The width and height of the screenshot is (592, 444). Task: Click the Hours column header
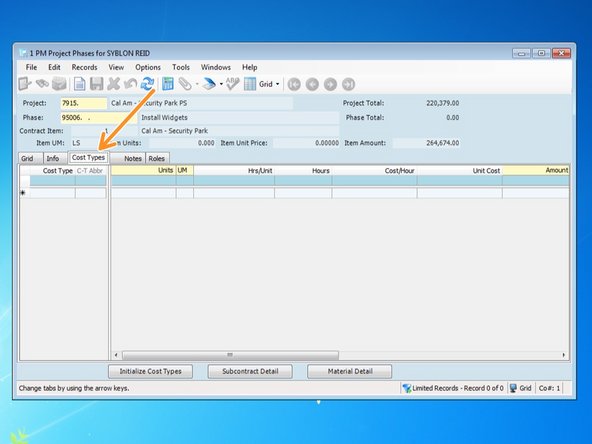click(x=303, y=171)
